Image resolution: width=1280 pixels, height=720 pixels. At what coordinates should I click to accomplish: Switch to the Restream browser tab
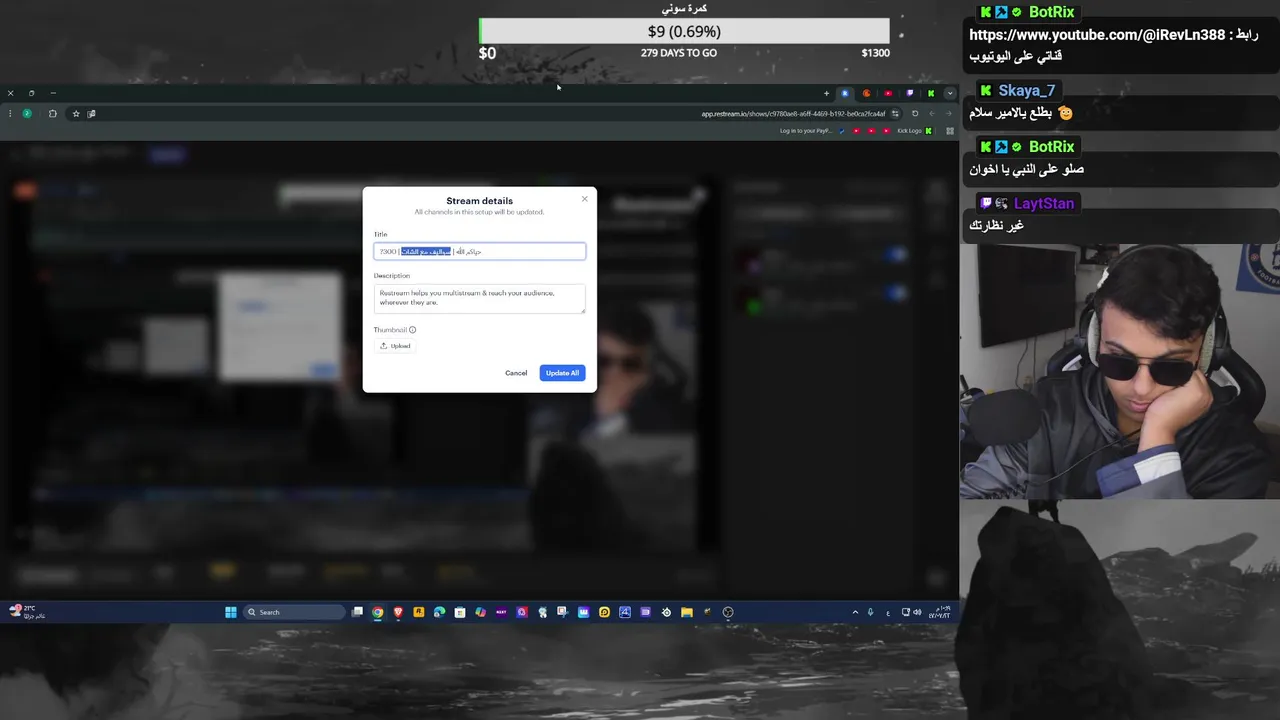coord(845,93)
